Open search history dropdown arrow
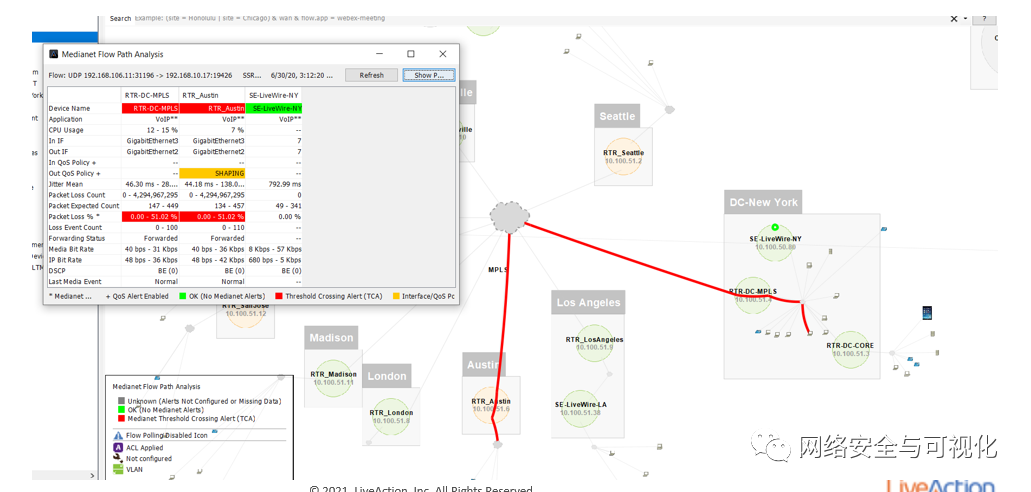The image size is (1031, 492). coord(965,18)
